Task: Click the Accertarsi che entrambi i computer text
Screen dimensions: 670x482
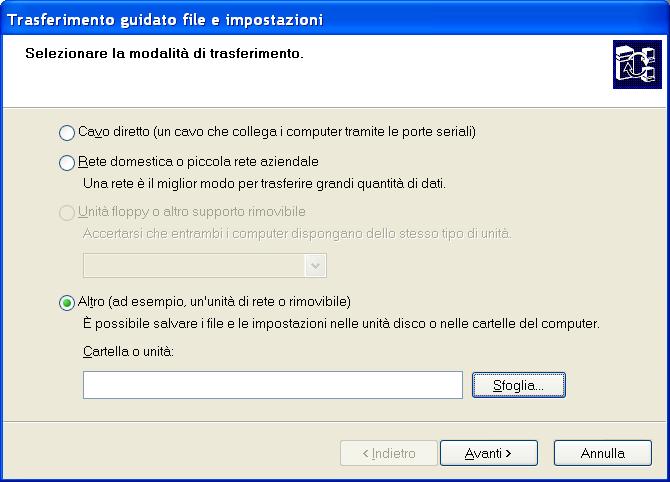Action: point(296,234)
